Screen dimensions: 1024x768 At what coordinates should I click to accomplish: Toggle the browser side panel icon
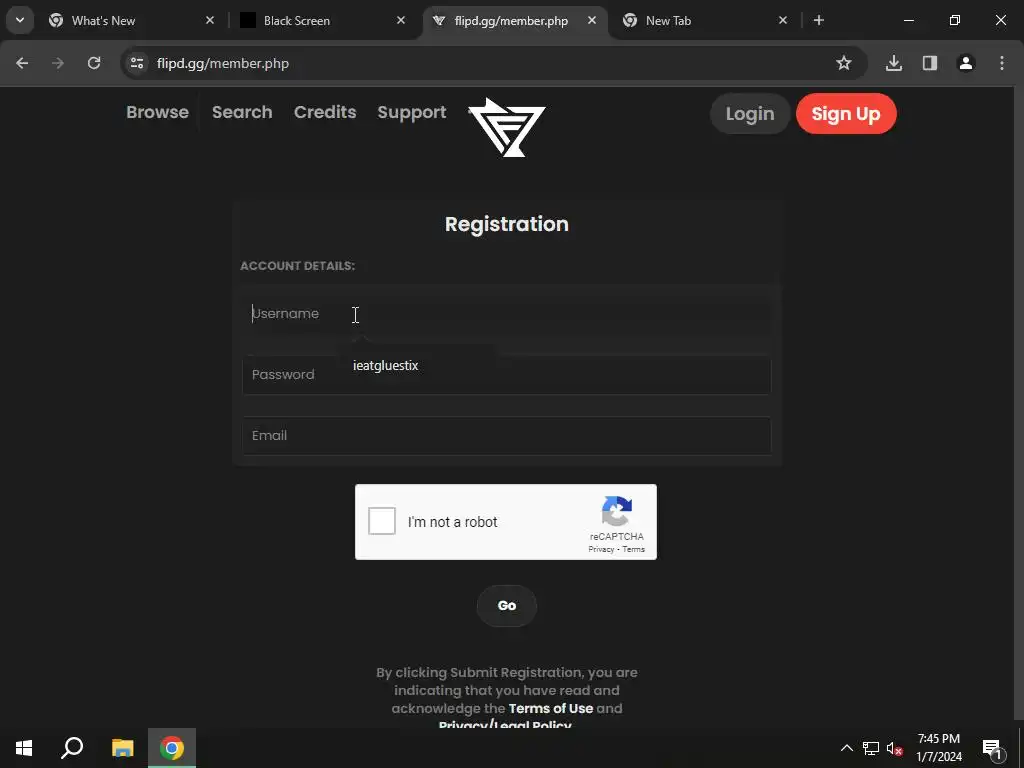point(929,63)
